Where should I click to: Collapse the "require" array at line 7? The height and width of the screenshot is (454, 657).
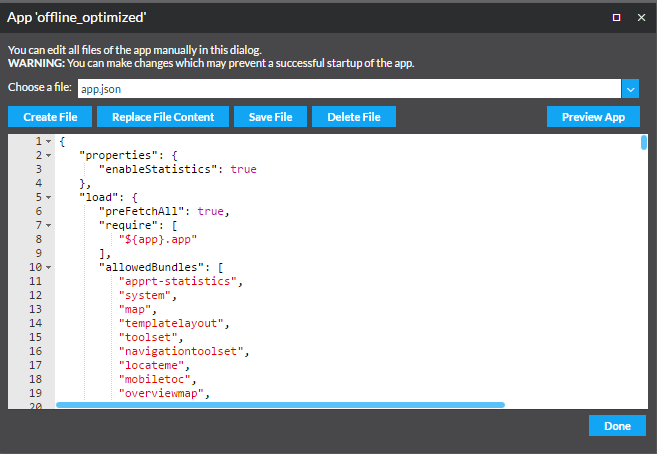click(x=48, y=226)
